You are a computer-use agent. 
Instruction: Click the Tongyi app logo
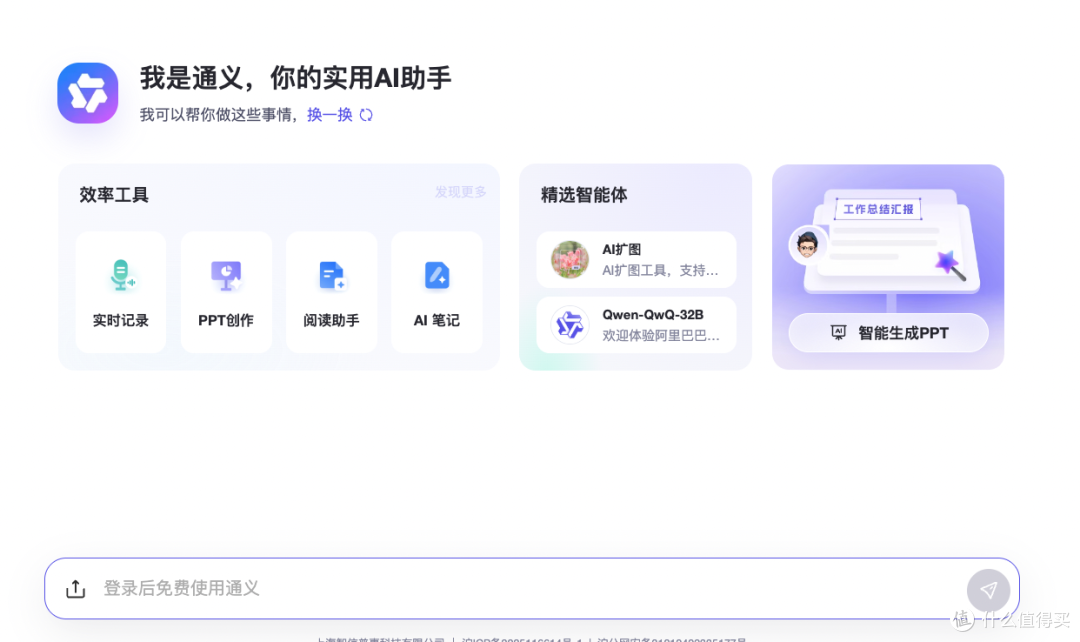88,93
